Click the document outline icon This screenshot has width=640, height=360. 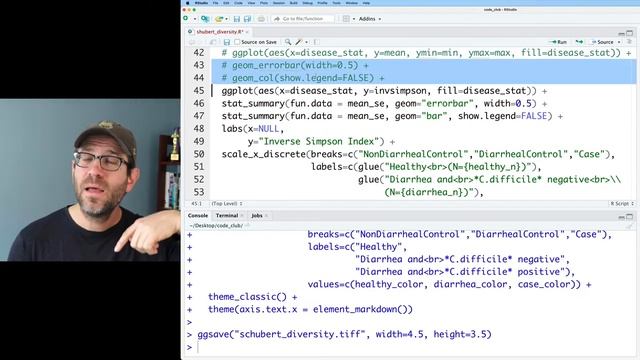pyautogui.click(x=629, y=42)
